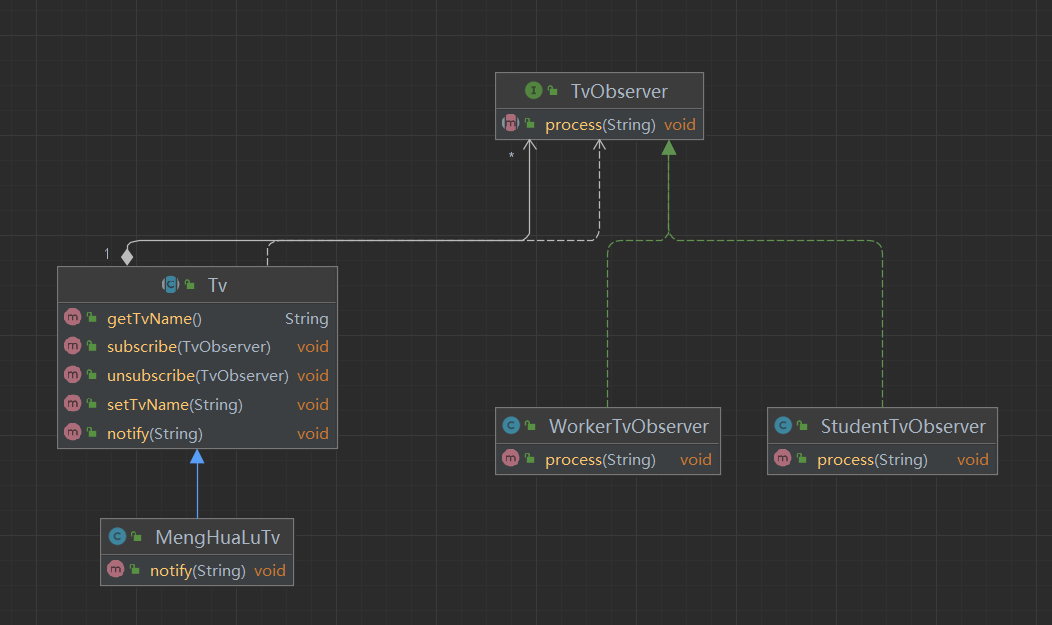Click method icon in WorkerTvObserver

click(511, 458)
